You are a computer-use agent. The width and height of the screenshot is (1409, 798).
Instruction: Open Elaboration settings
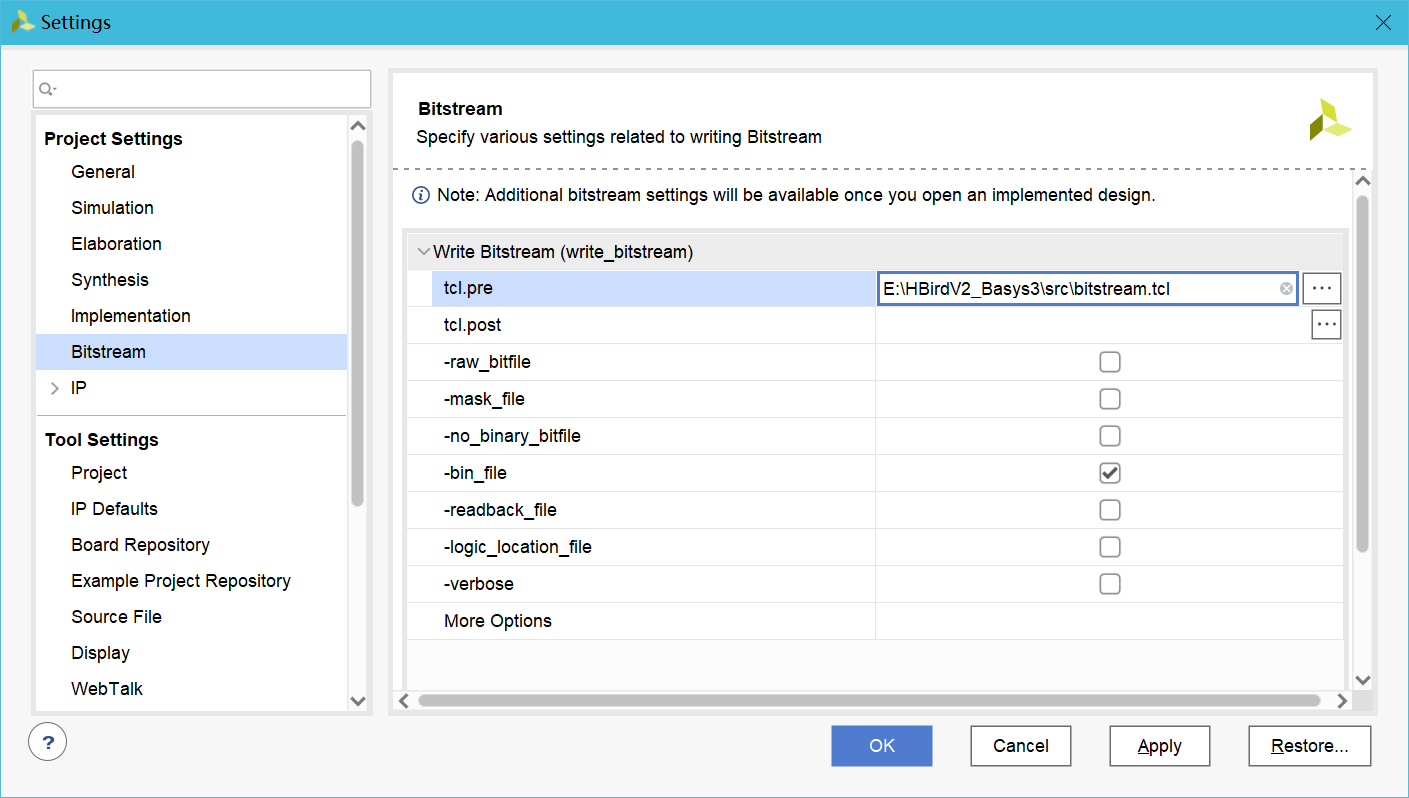(x=116, y=244)
